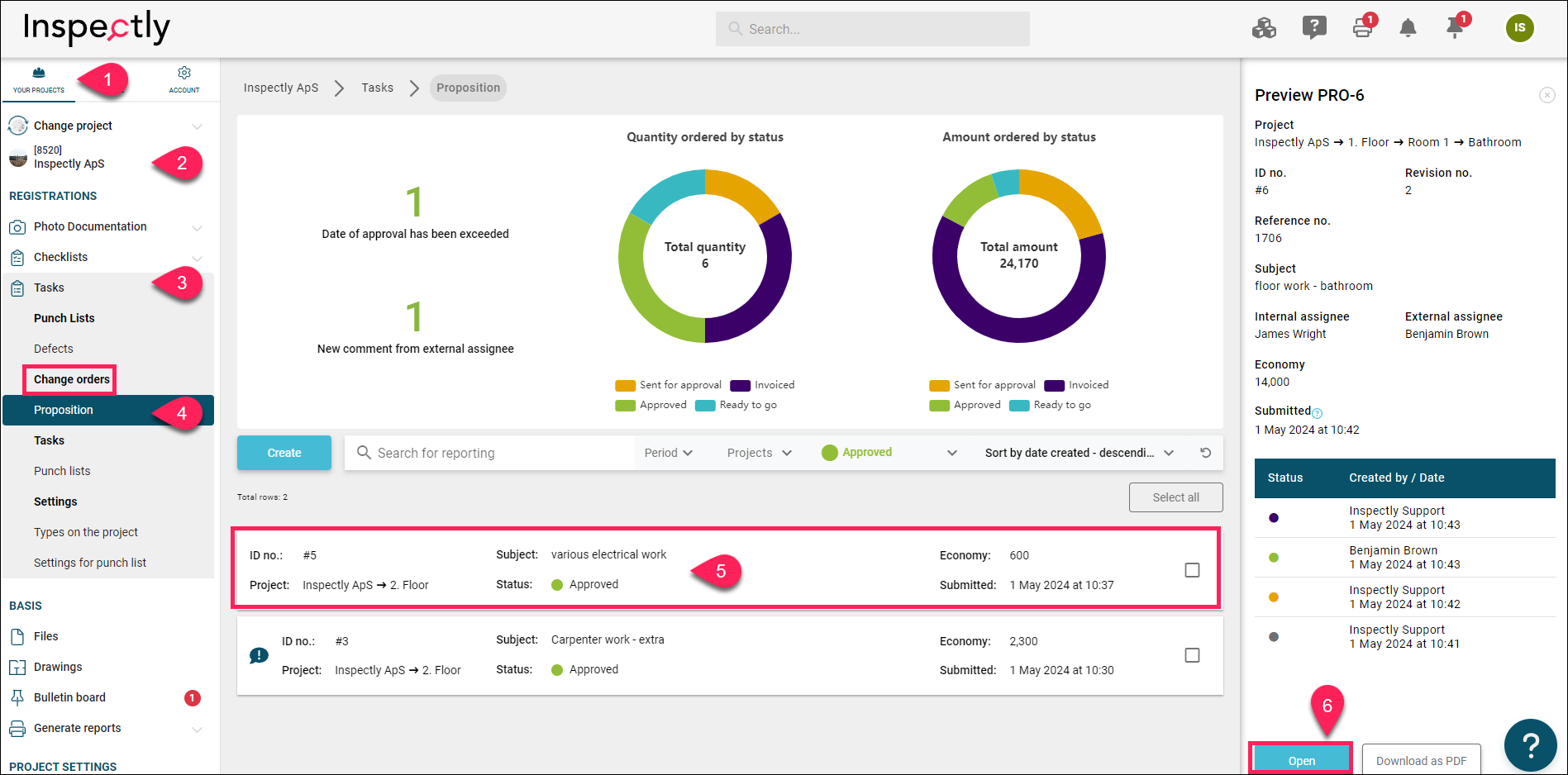Click the Files document icon
Screen dimensions: 1568x775
pyautogui.click(x=17, y=637)
